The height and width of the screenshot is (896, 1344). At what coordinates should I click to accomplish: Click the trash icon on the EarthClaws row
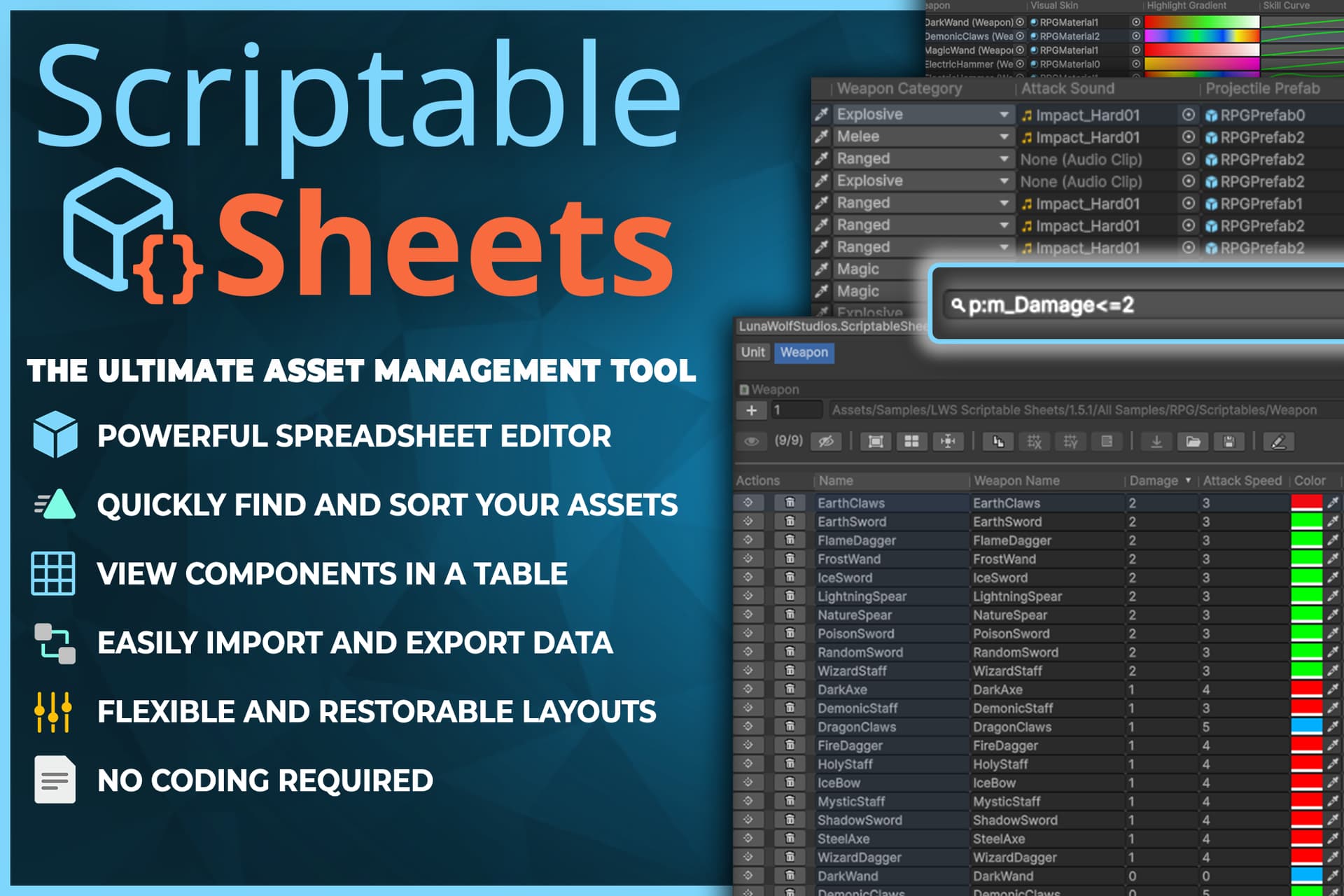coord(790,503)
